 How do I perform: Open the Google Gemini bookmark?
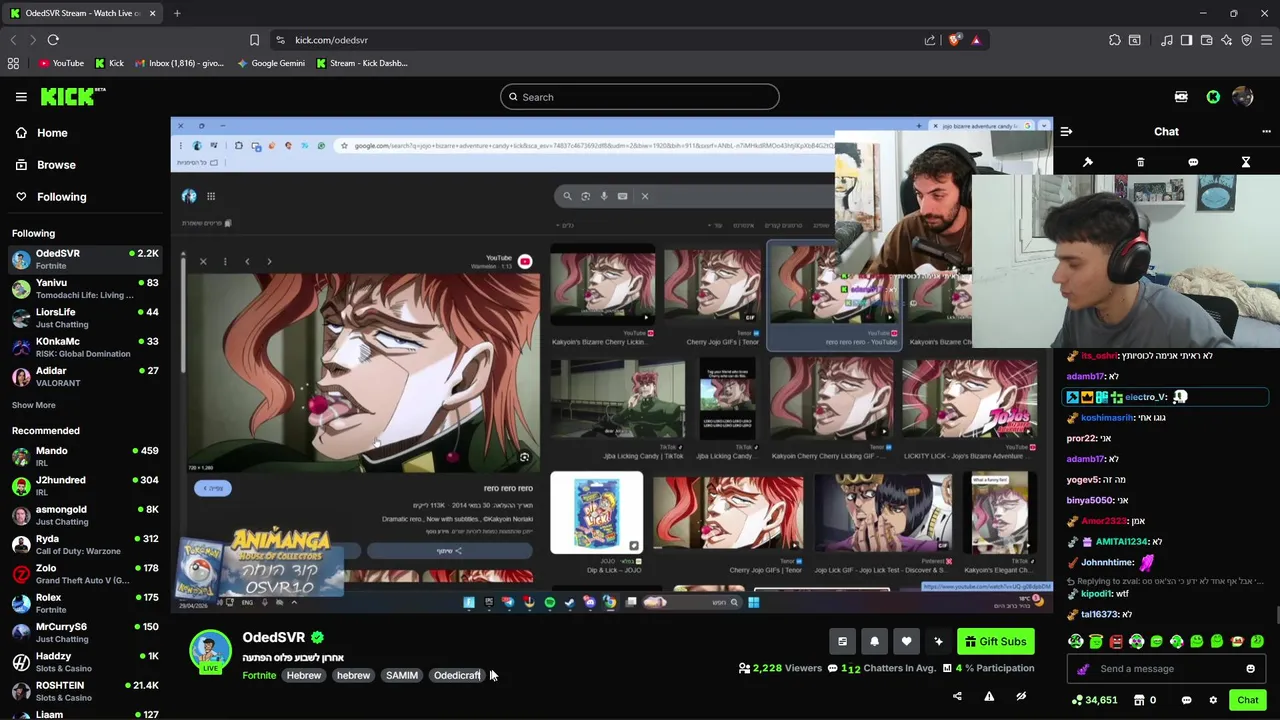tap(271, 63)
